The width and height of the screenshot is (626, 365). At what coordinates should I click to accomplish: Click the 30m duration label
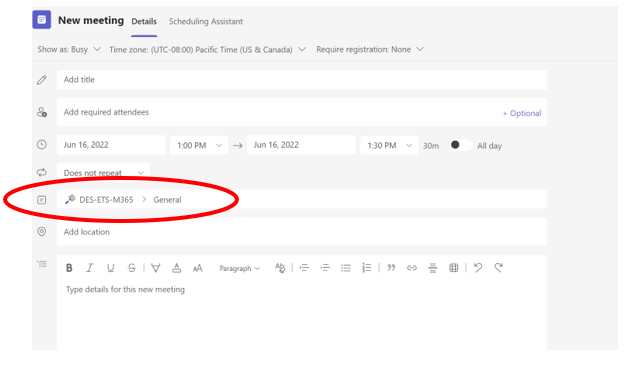point(431,146)
